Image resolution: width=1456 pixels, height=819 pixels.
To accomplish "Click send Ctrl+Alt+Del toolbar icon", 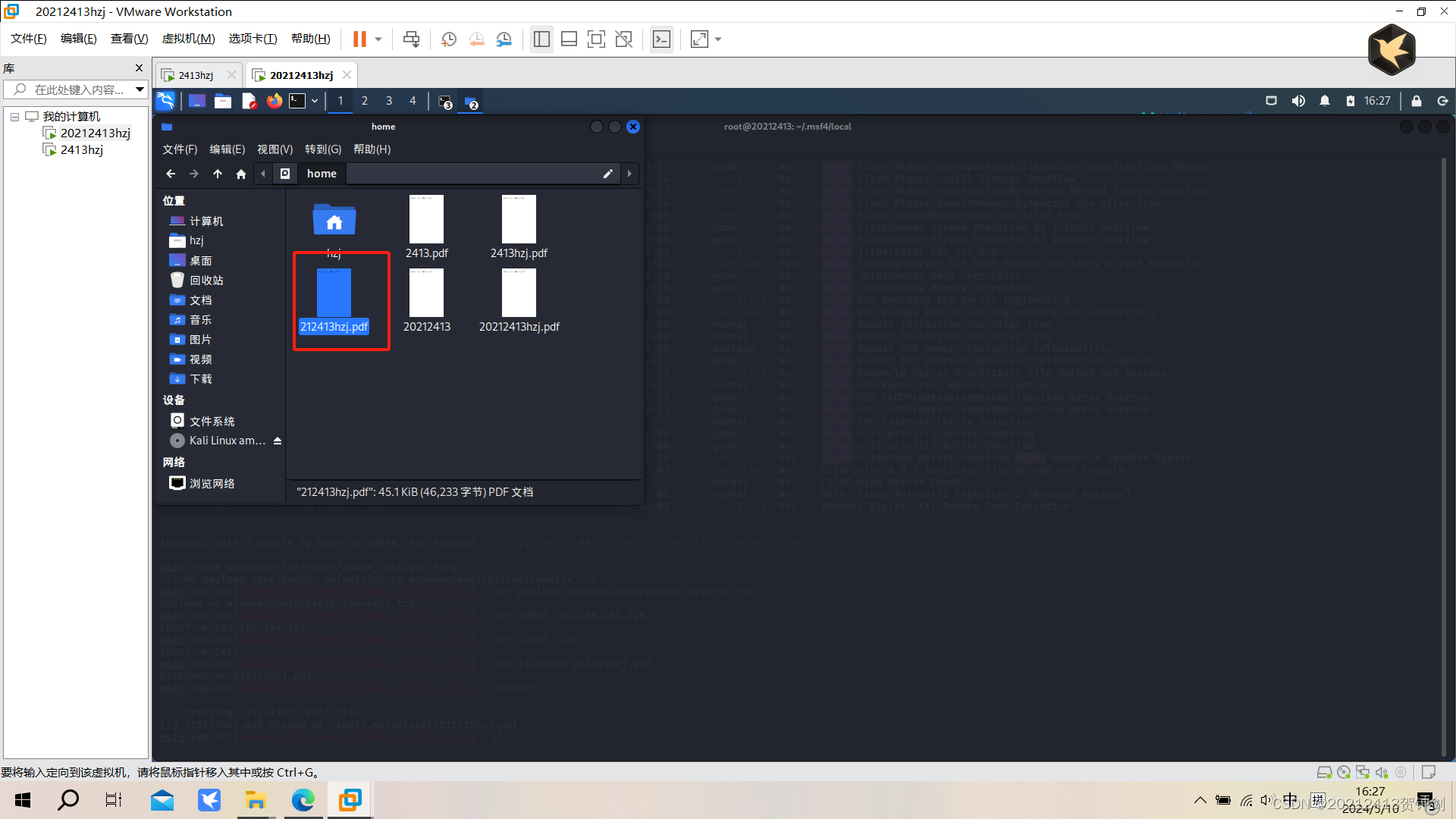I will point(411,39).
